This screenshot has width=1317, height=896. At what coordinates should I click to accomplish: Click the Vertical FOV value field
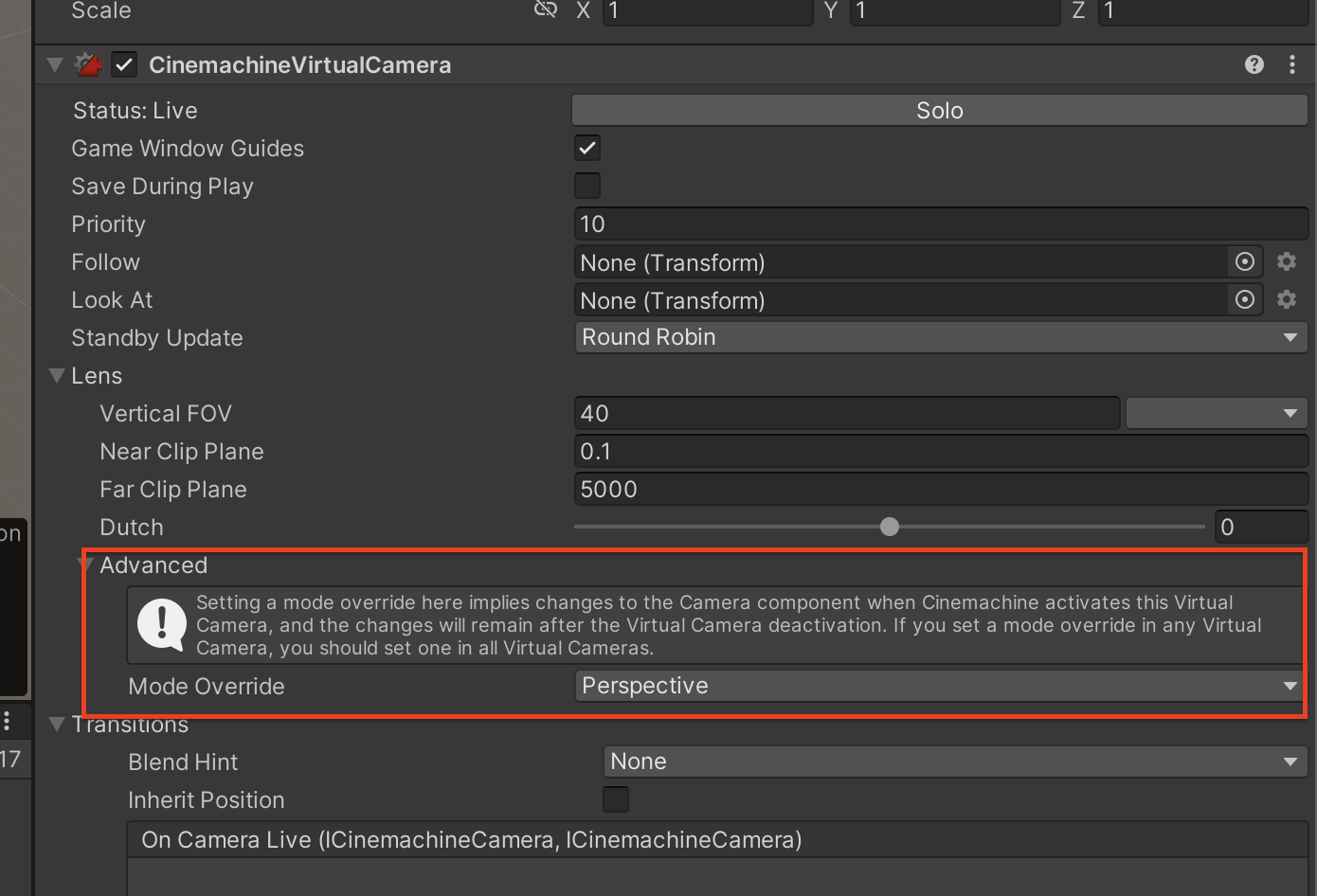(x=847, y=413)
